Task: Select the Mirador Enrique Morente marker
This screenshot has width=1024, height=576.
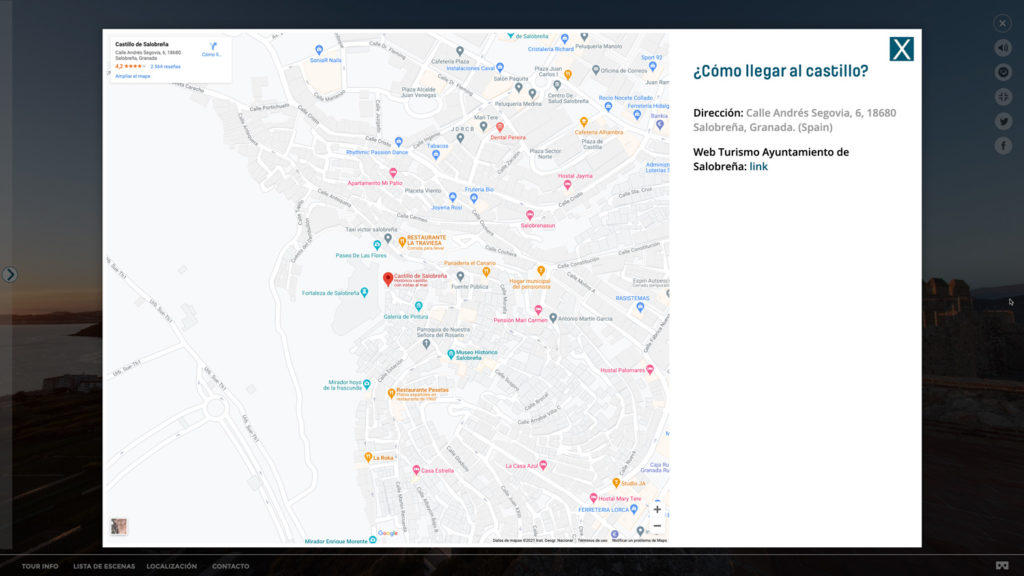Action: tap(373, 540)
